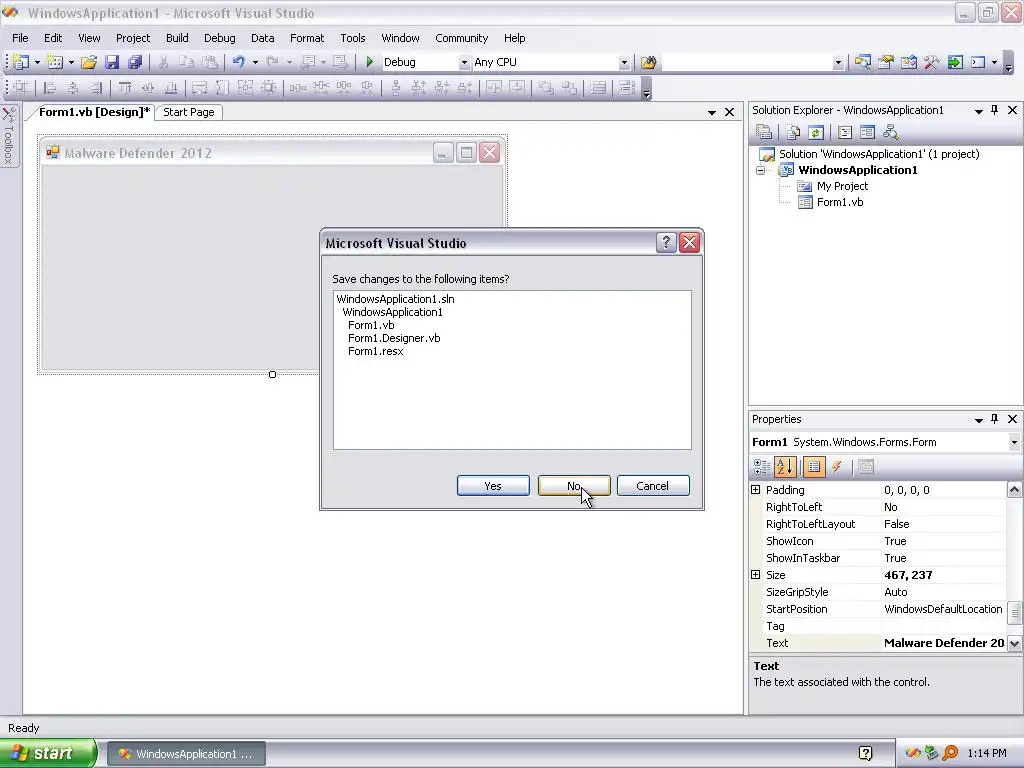Click the Save All toolbar icon
1024x768 pixels.
click(135, 62)
